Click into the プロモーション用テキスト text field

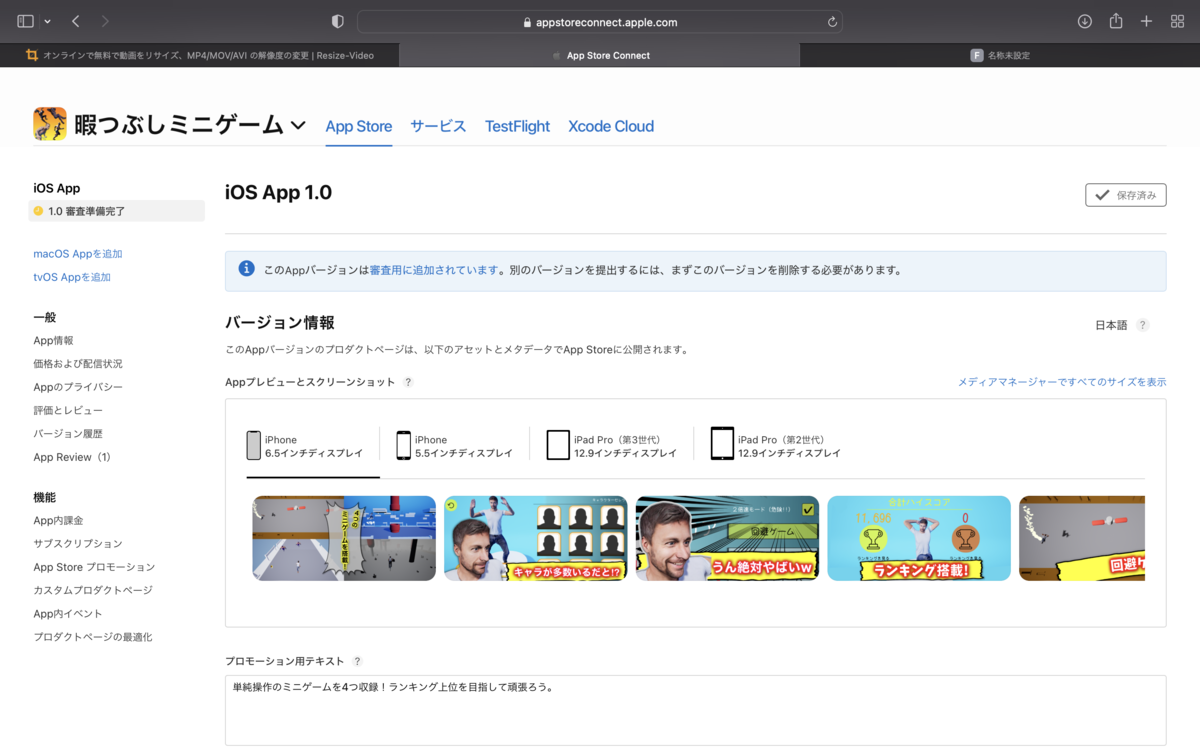(x=695, y=710)
